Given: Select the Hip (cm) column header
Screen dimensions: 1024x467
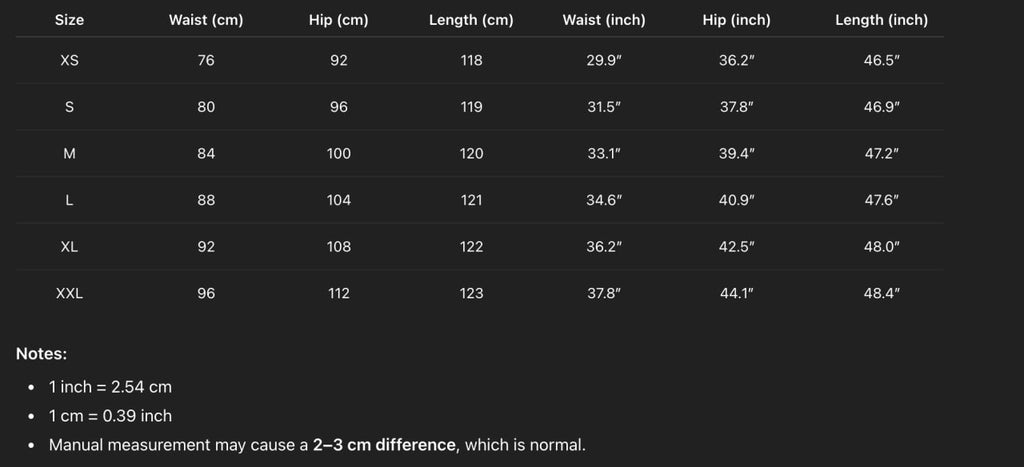Looking at the screenshot, I should [x=339, y=20].
